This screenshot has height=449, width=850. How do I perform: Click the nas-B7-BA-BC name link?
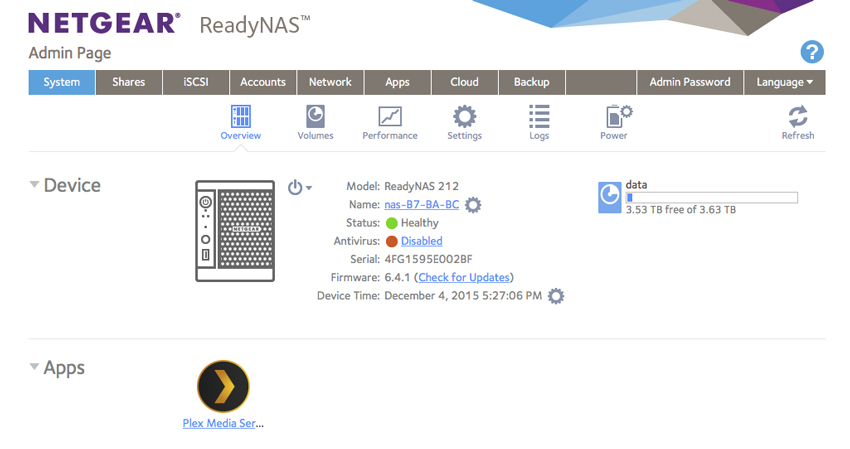click(422, 204)
